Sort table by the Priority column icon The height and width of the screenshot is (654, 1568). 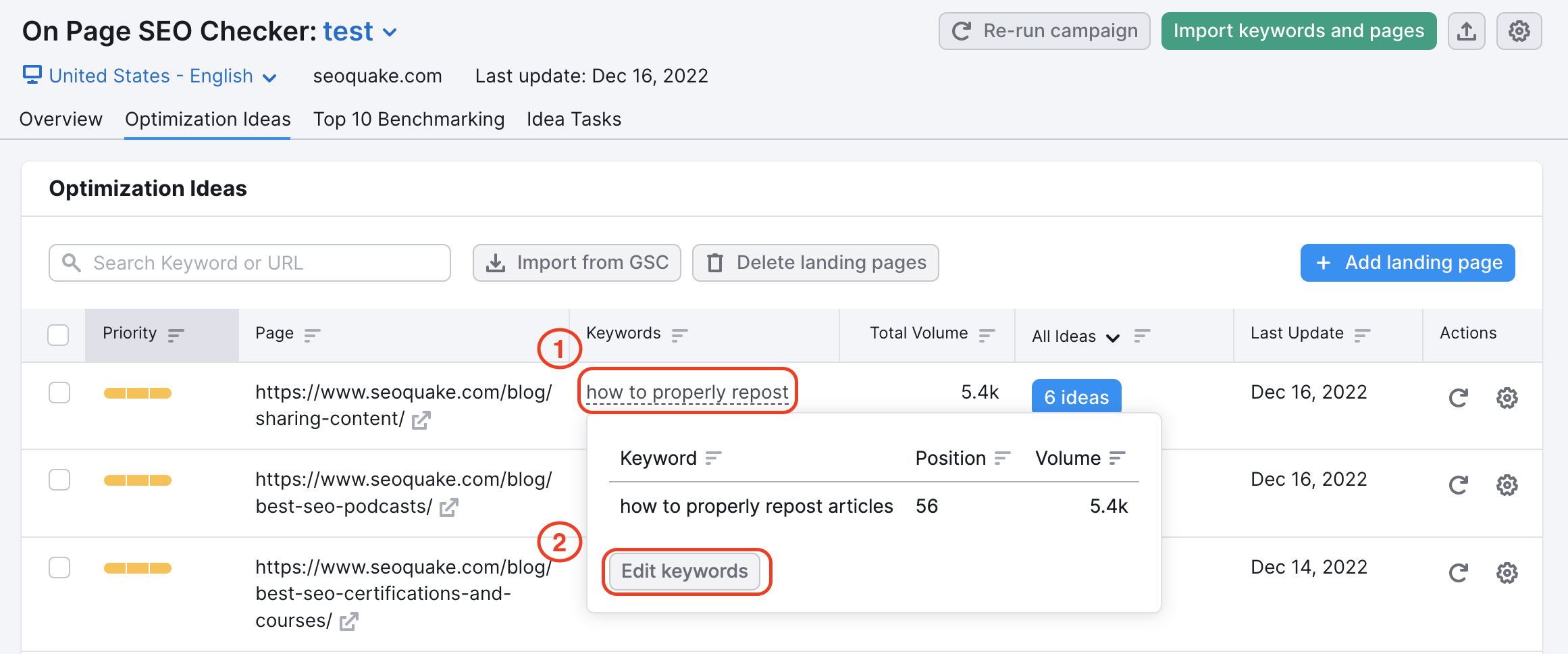[x=176, y=334]
